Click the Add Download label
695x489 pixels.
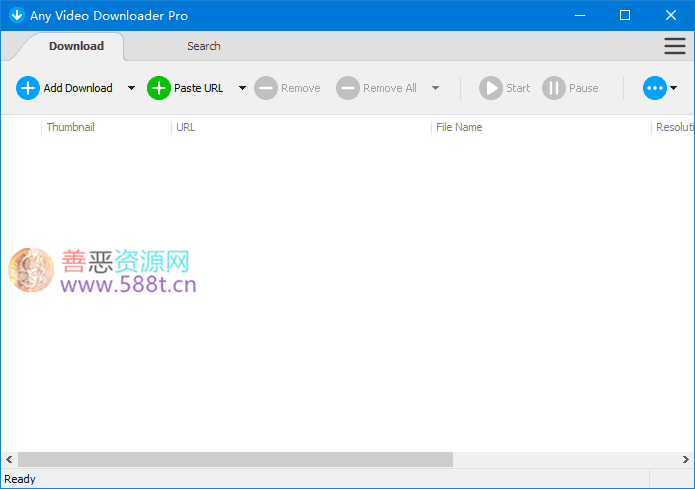pos(78,88)
